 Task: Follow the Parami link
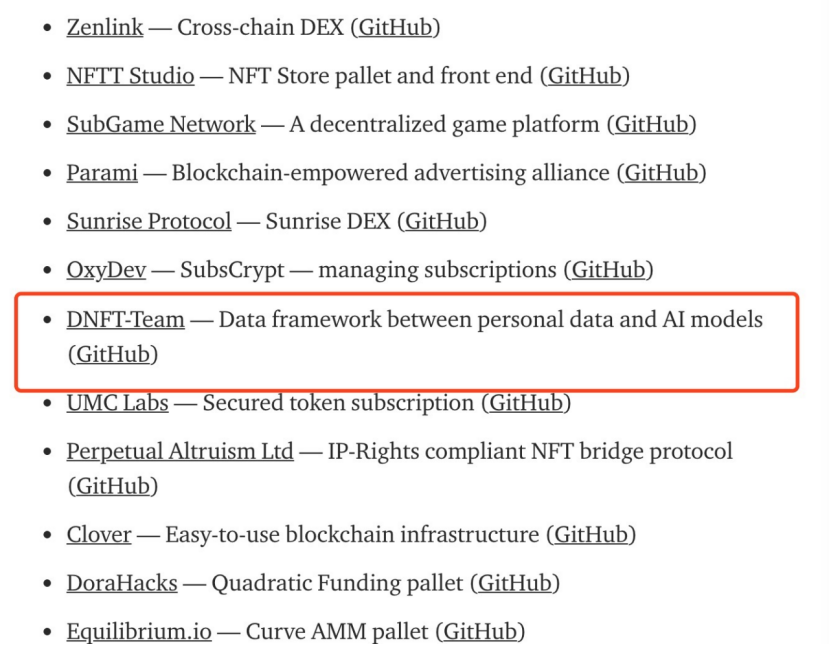pyautogui.click(x=102, y=173)
